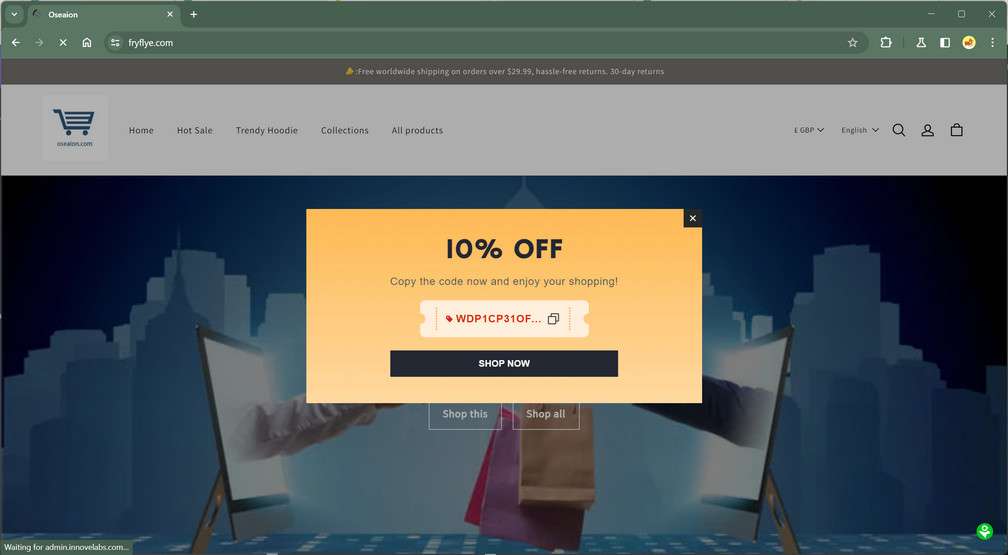Open the Hot Sale menu item
The image size is (1008, 555).
(195, 131)
